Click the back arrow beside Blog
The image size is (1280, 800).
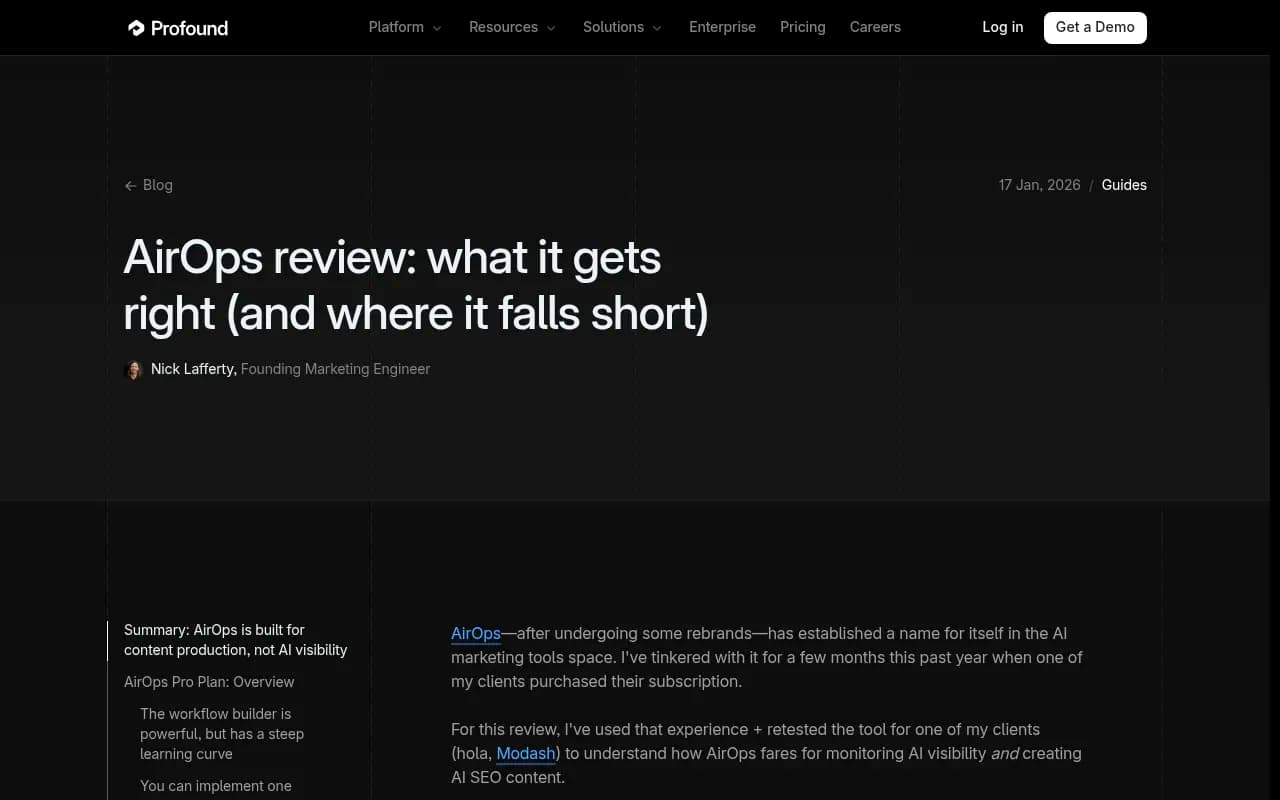[x=130, y=186]
